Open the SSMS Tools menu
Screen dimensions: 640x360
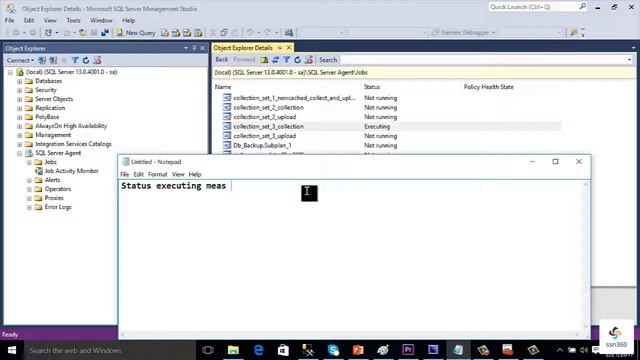(73, 20)
